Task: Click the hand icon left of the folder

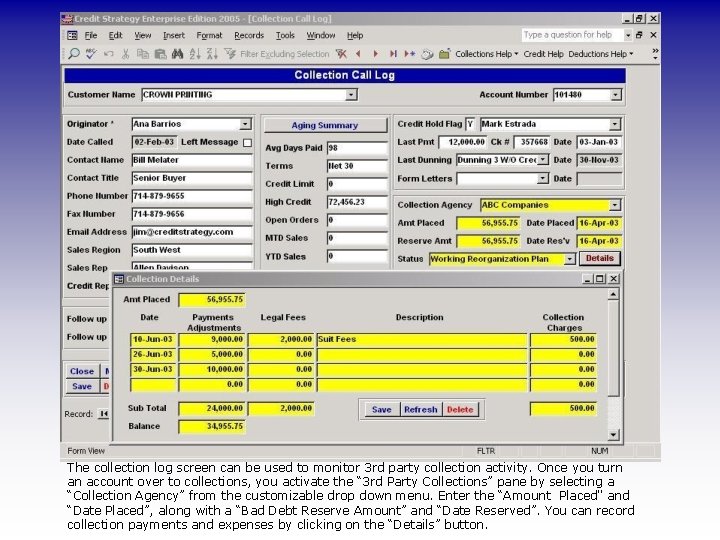Action: (427, 55)
